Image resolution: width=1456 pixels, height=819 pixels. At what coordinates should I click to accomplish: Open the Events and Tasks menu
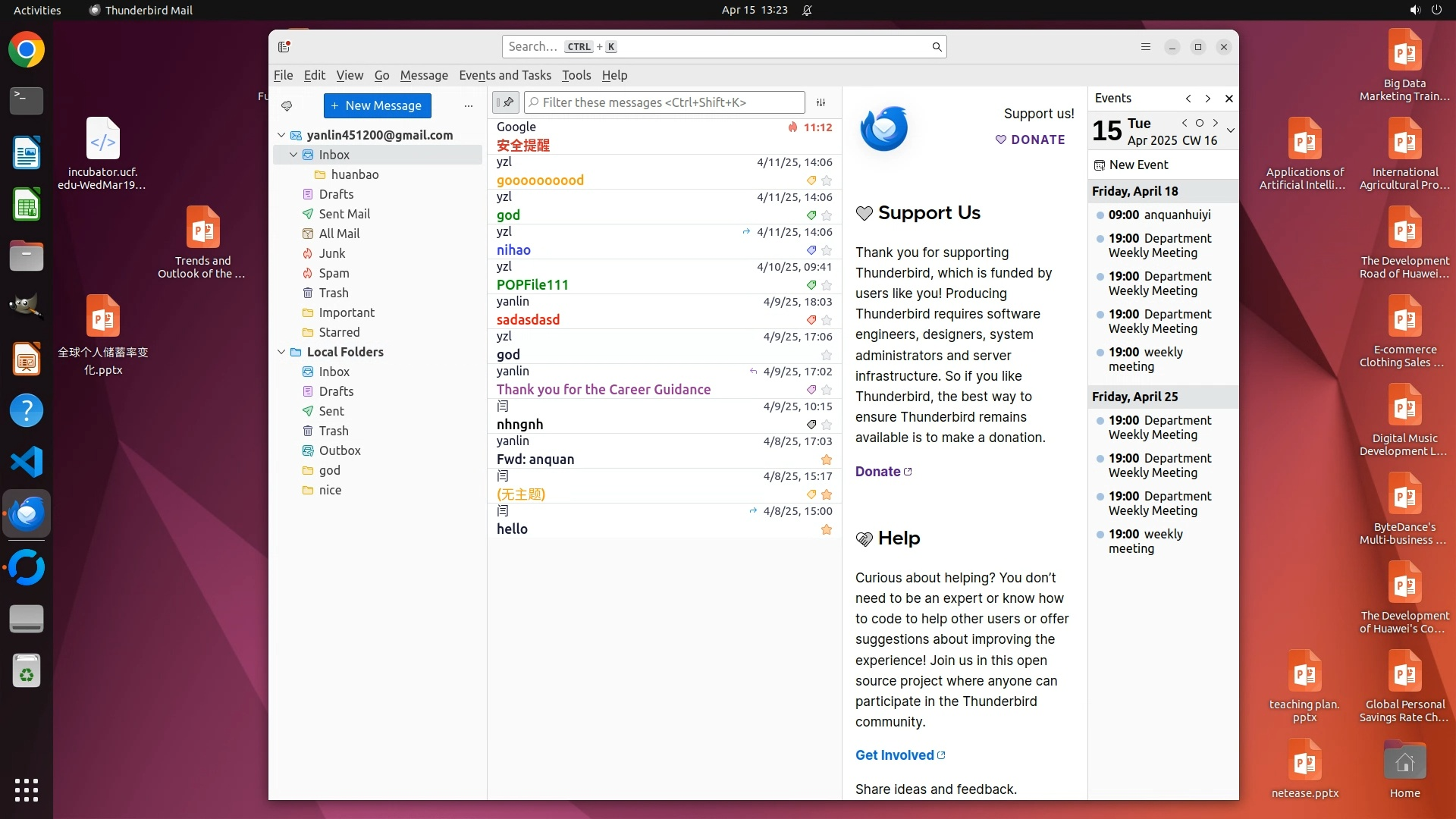[504, 75]
